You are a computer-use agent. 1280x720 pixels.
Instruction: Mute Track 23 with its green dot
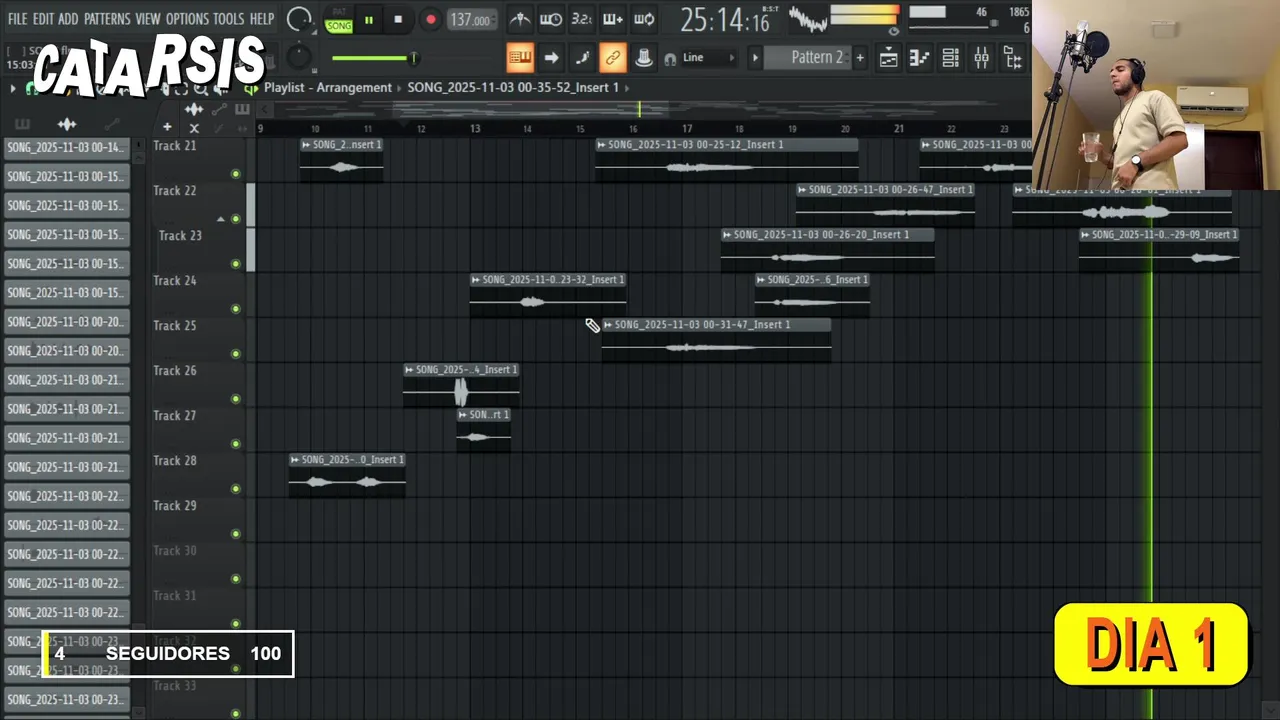tap(236, 264)
